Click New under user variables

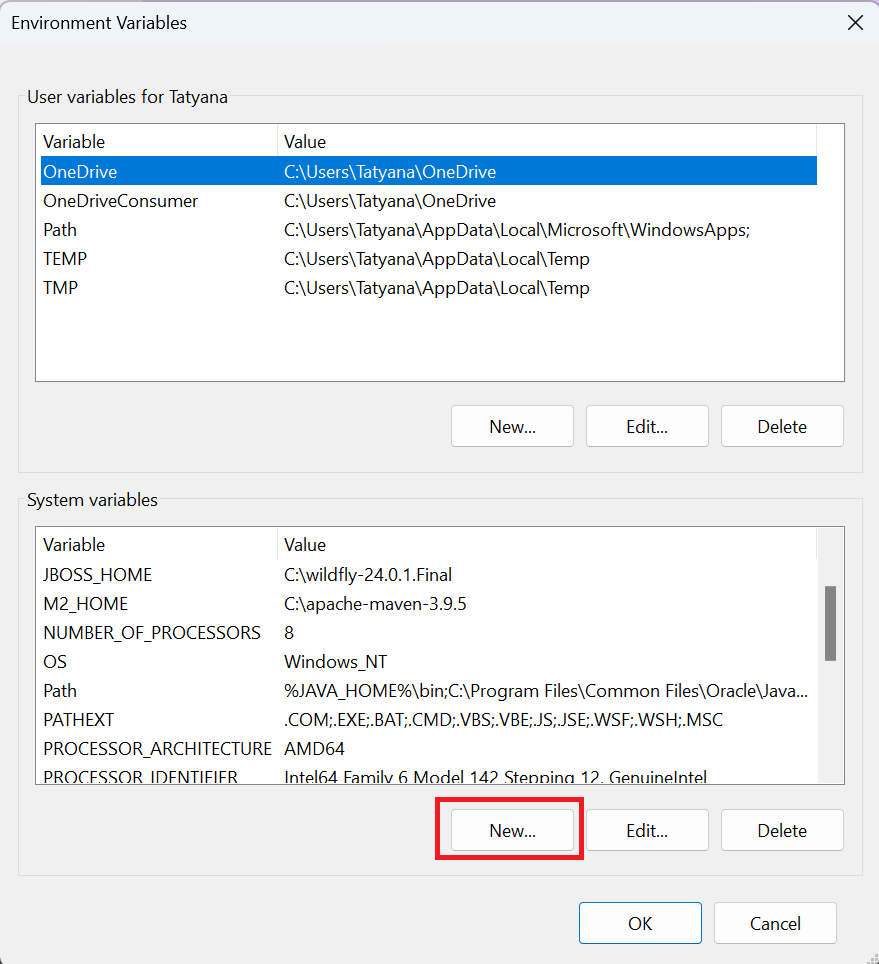click(512, 426)
